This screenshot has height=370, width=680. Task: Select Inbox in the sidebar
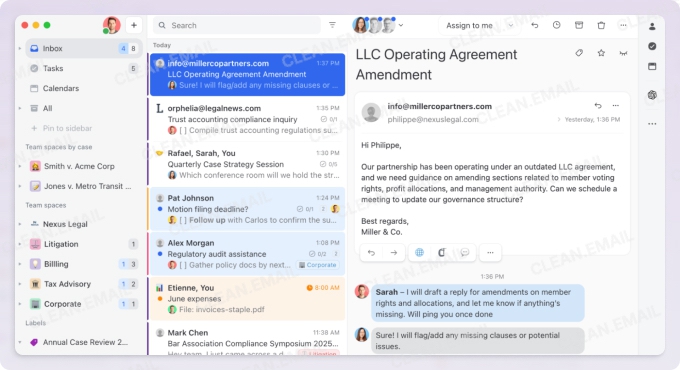point(84,49)
